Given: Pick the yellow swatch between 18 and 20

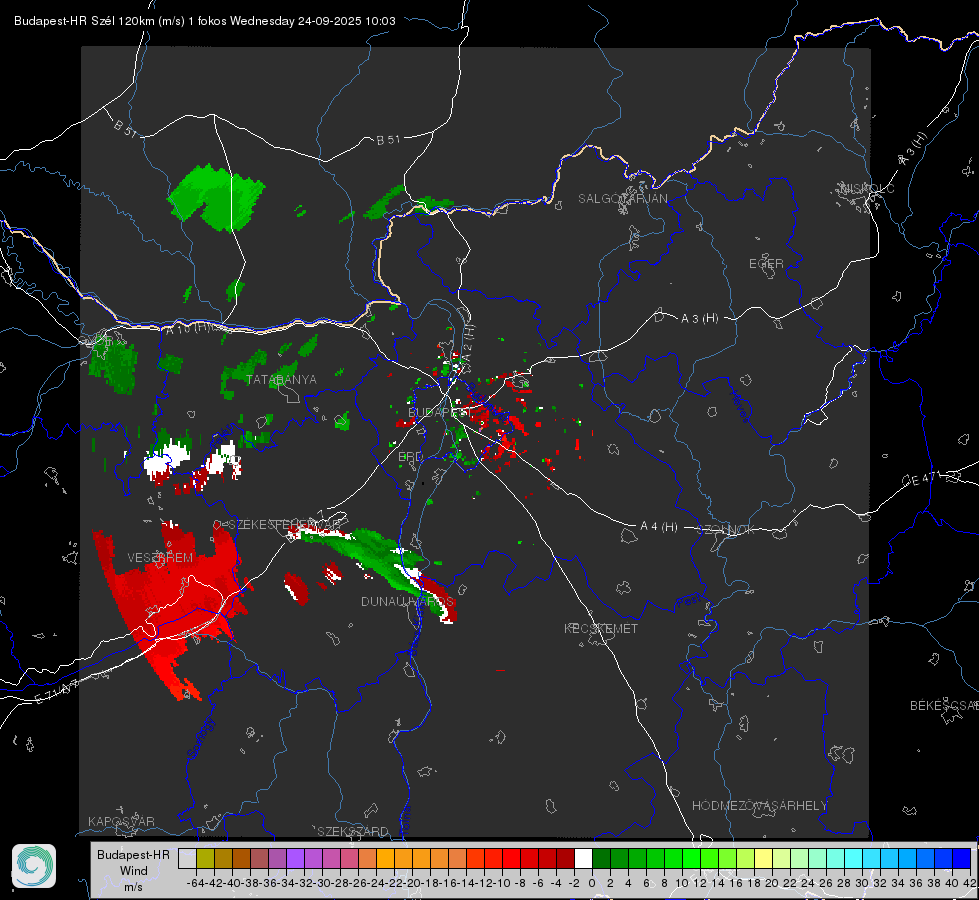Looking at the screenshot, I should pos(763,858).
